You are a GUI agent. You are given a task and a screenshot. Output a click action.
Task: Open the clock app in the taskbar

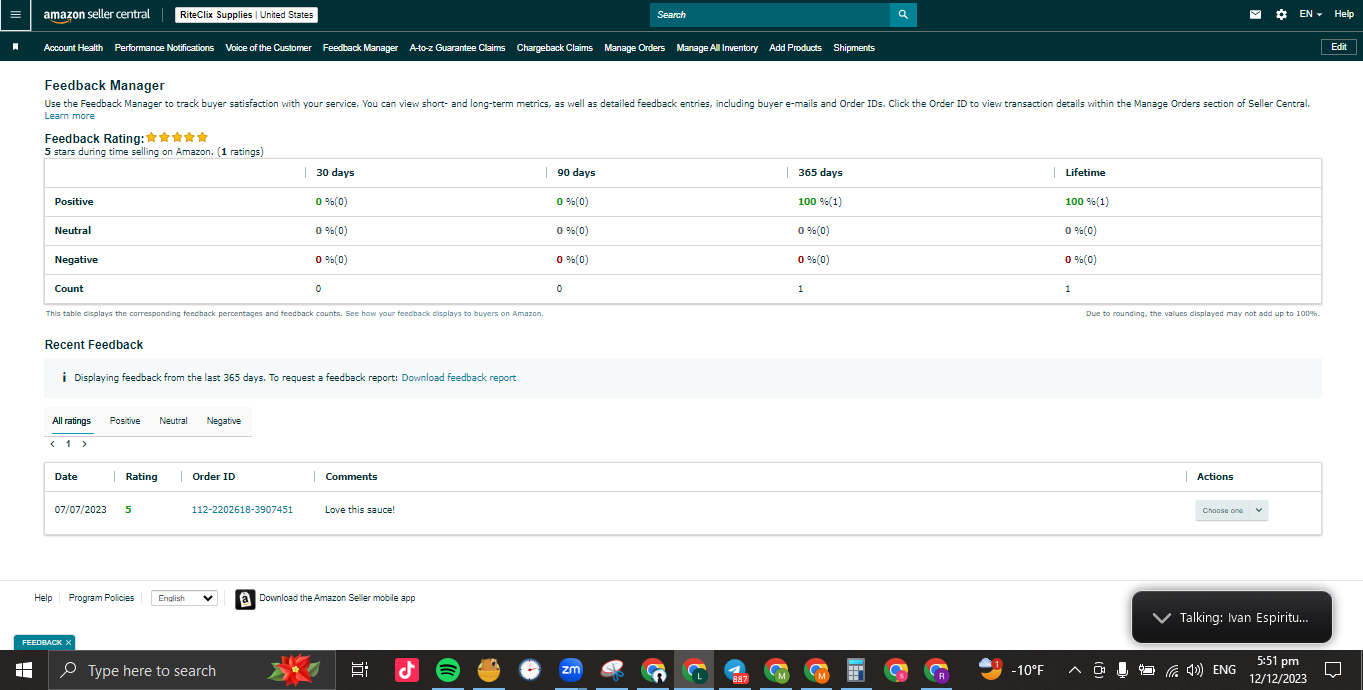(530, 670)
